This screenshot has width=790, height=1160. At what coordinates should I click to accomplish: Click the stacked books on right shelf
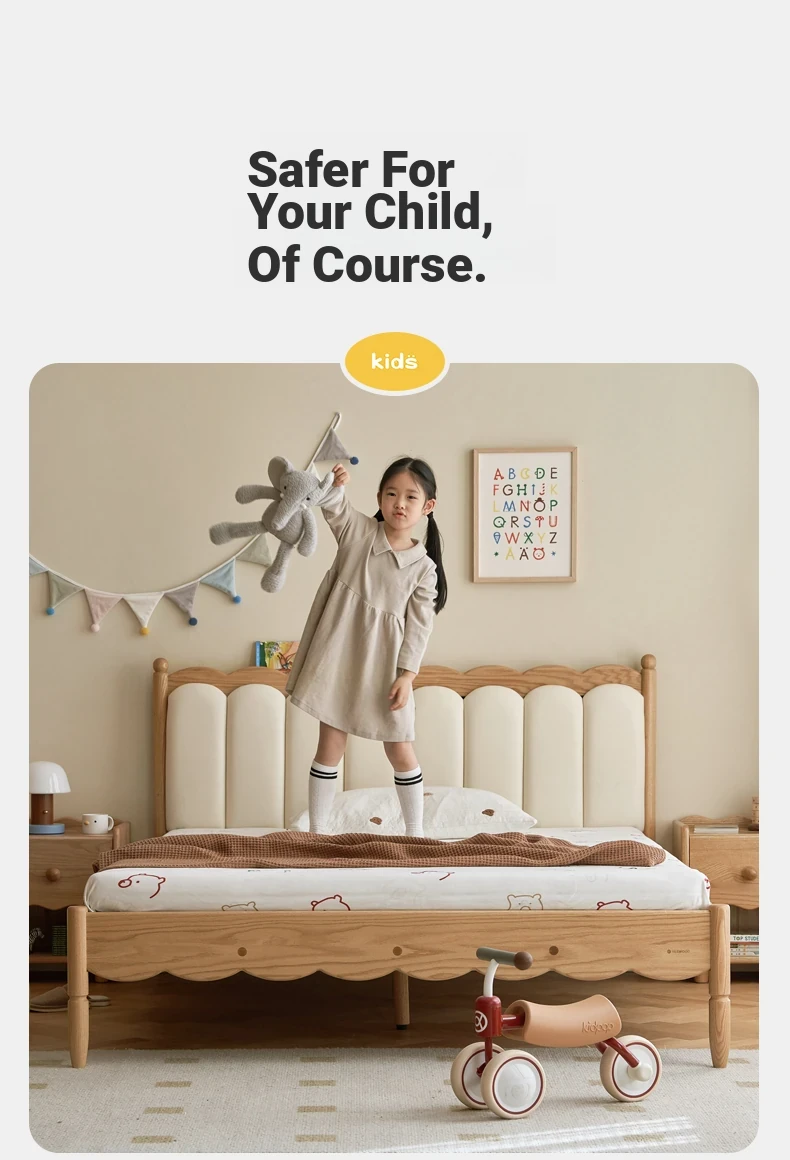(x=744, y=946)
